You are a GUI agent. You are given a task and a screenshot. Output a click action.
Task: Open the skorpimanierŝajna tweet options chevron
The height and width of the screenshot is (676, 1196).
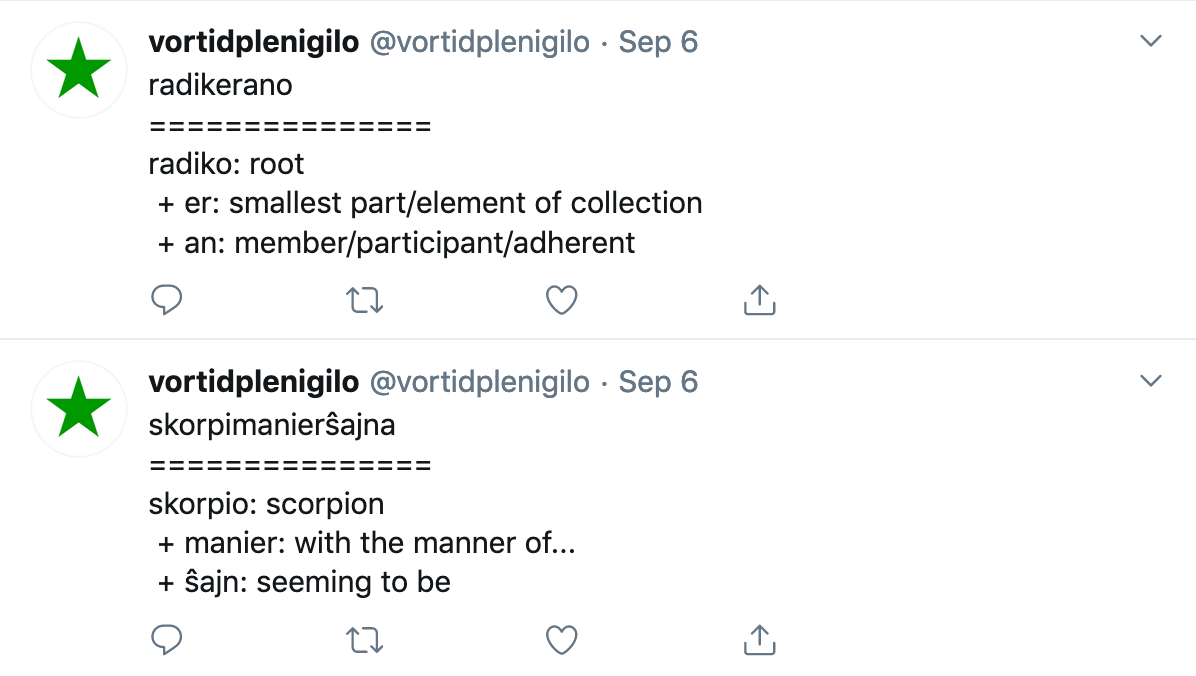[1150, 380]
